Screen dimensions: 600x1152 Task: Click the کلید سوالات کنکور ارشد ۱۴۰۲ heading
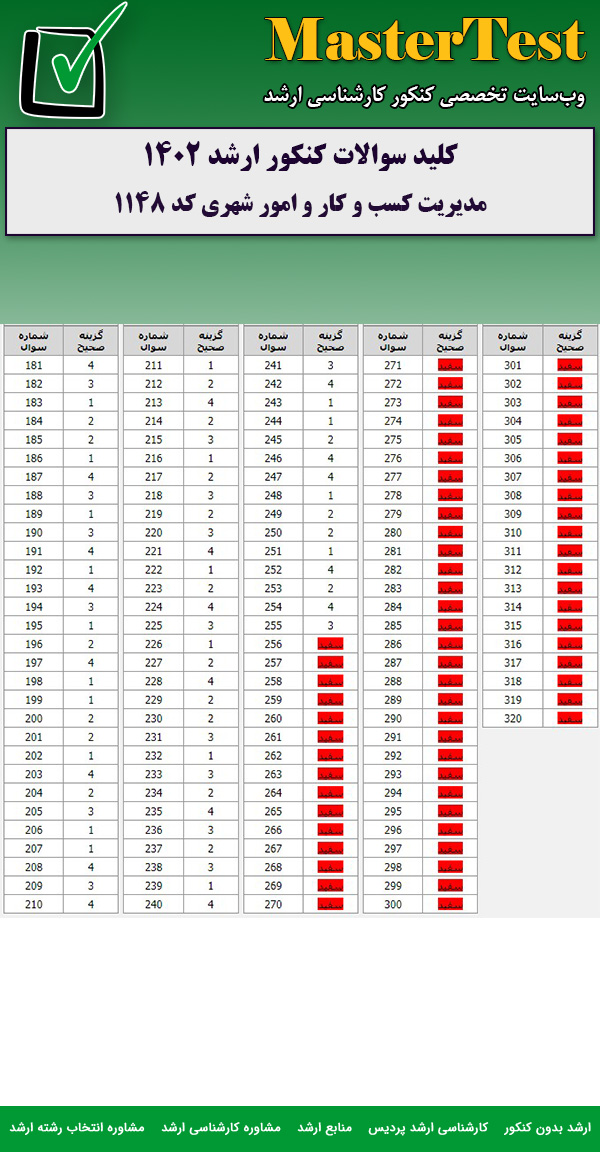coord(300,157)
